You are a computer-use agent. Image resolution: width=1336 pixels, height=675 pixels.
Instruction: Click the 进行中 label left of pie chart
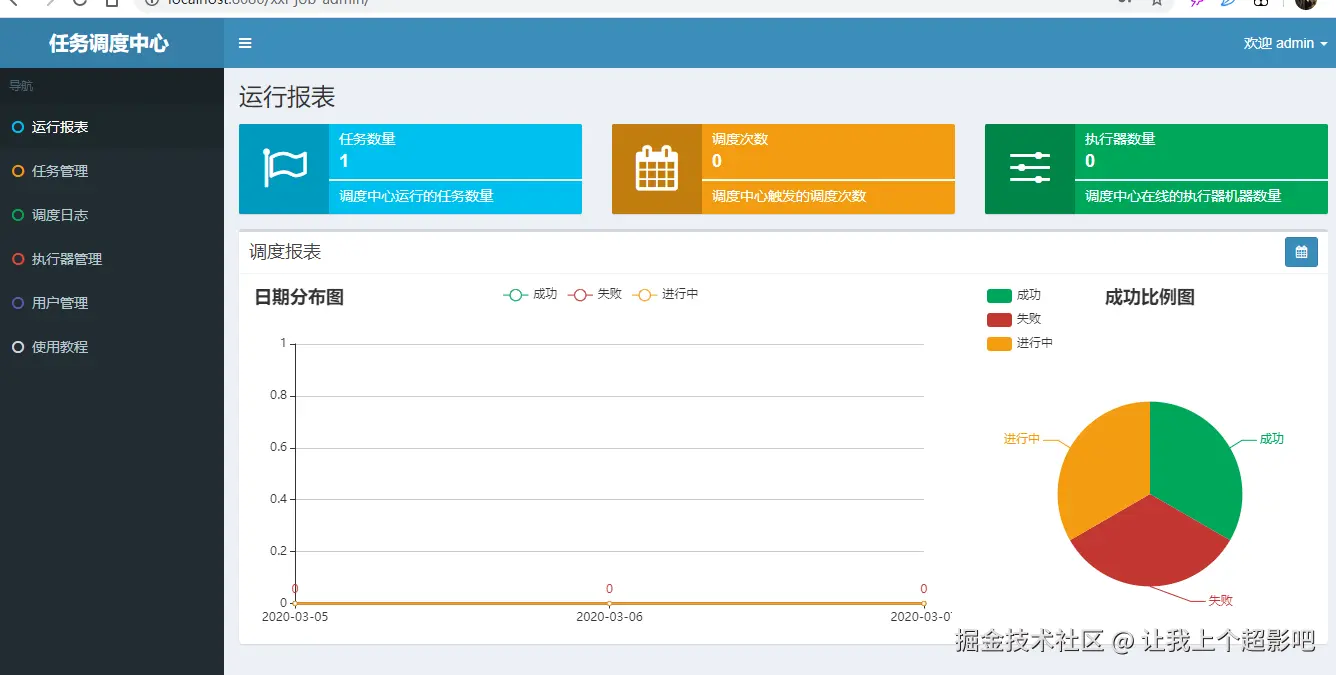1022,439
